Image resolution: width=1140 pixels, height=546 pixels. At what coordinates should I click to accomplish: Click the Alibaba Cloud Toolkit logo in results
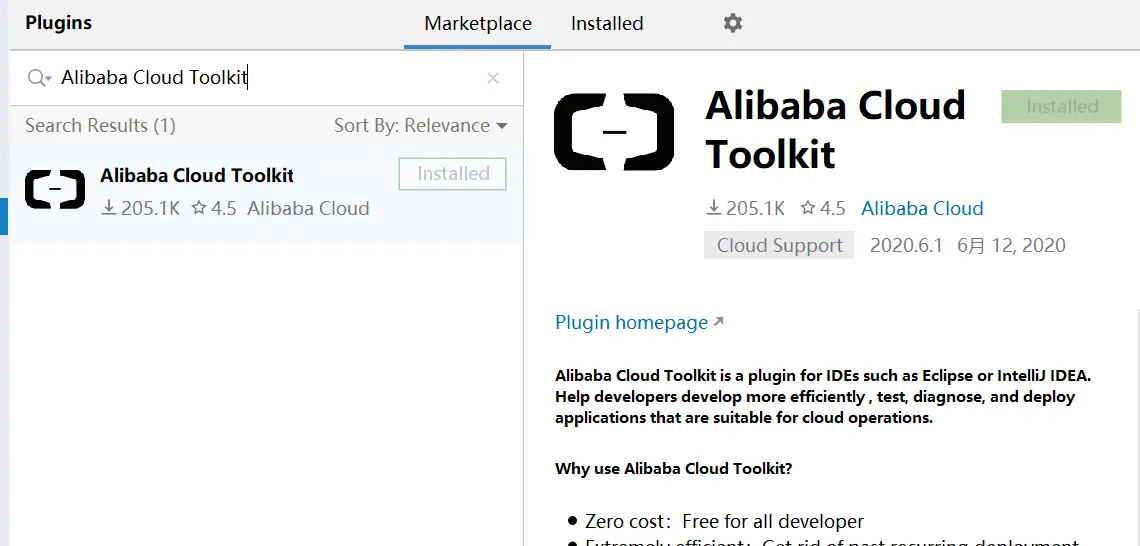tap(55, 189)
